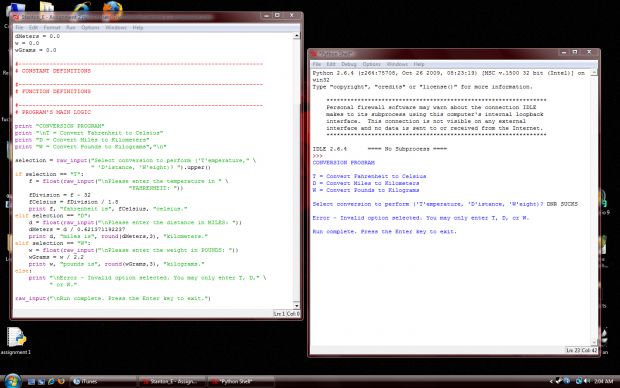Select the Internet Explorer desktop icon
The height and width of the screenshot is (388, 620).
point(82,9)
